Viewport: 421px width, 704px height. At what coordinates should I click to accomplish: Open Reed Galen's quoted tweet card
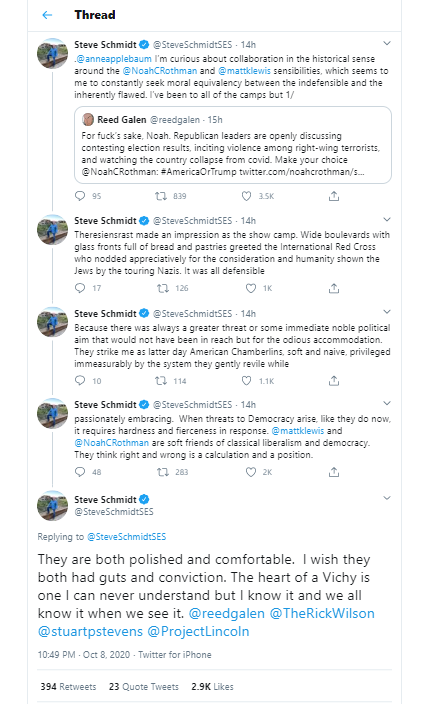point(233,145)
